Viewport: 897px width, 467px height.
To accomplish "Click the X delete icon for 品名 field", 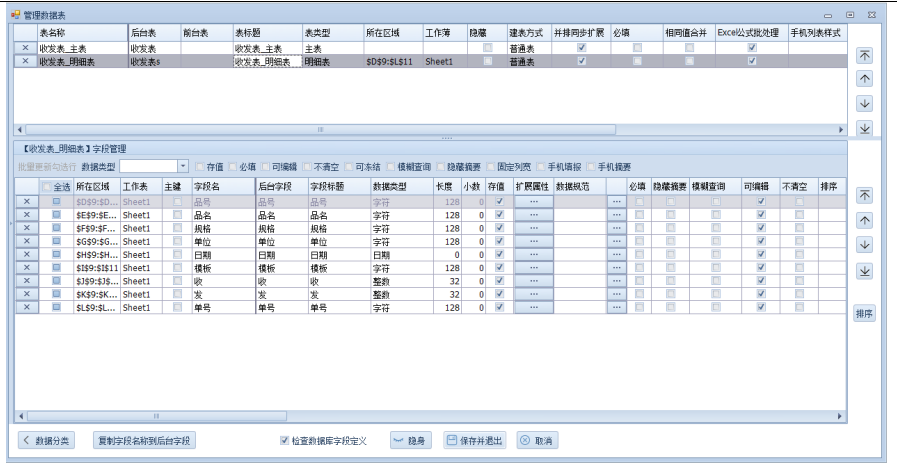I will pos(26,215).
